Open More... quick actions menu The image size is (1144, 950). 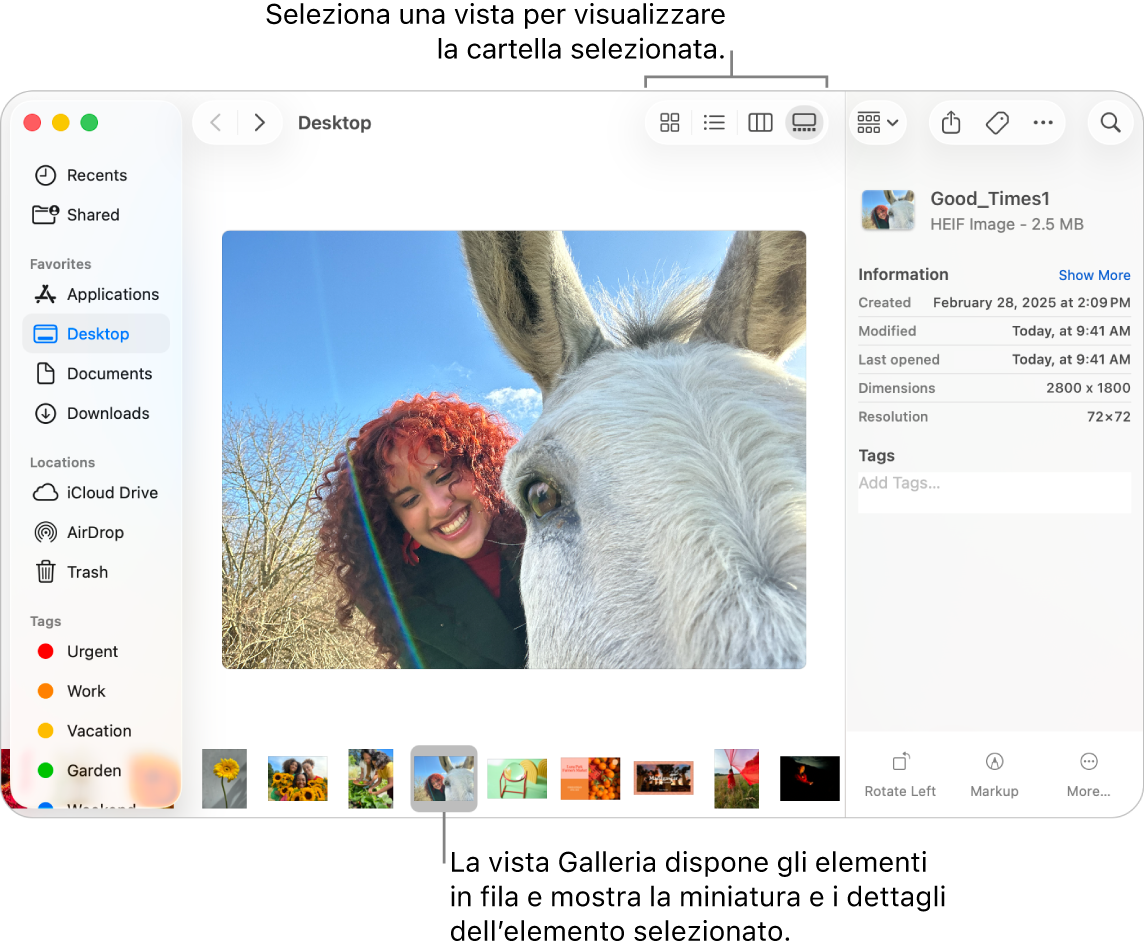pyautogui.click(x=1088, y=775)
